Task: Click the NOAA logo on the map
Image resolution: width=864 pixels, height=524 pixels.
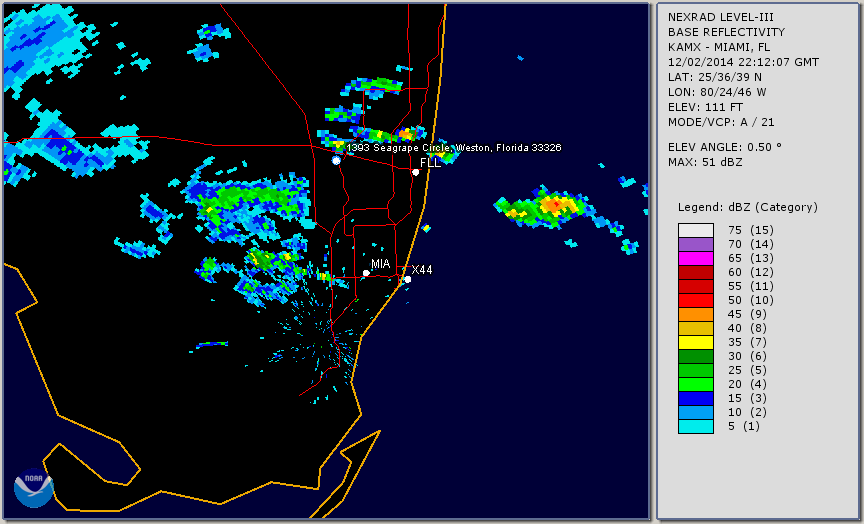Action: pyautogui.click(x=34, y=488)
